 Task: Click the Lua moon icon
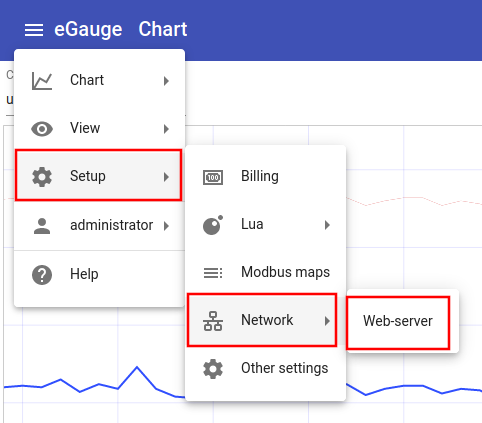213,225
